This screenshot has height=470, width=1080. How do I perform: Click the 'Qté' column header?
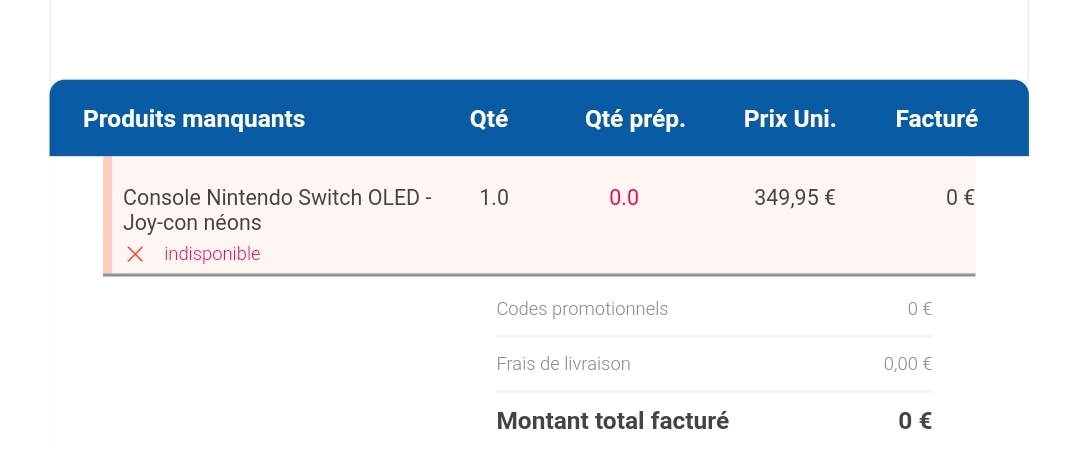click(489, 119)
